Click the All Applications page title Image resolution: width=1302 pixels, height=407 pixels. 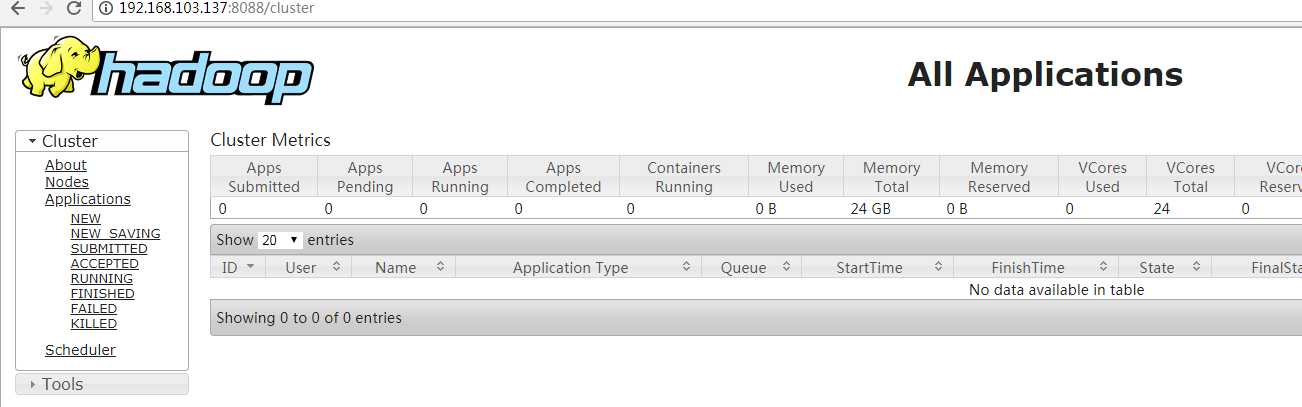(1045, 75)
